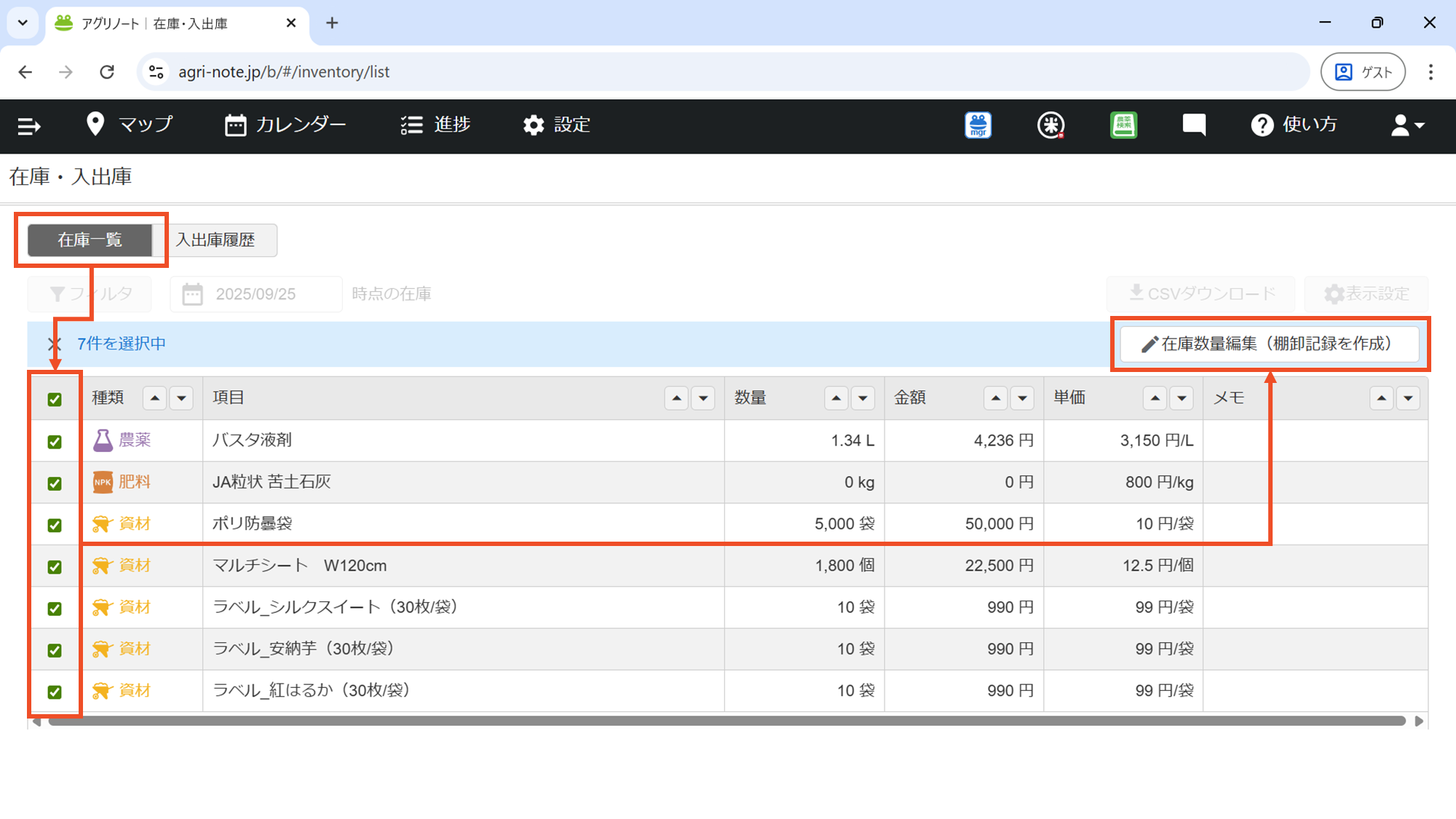Click the 使い方 help label
The image size is (1456, 819).
click(x=1310, y=124)
